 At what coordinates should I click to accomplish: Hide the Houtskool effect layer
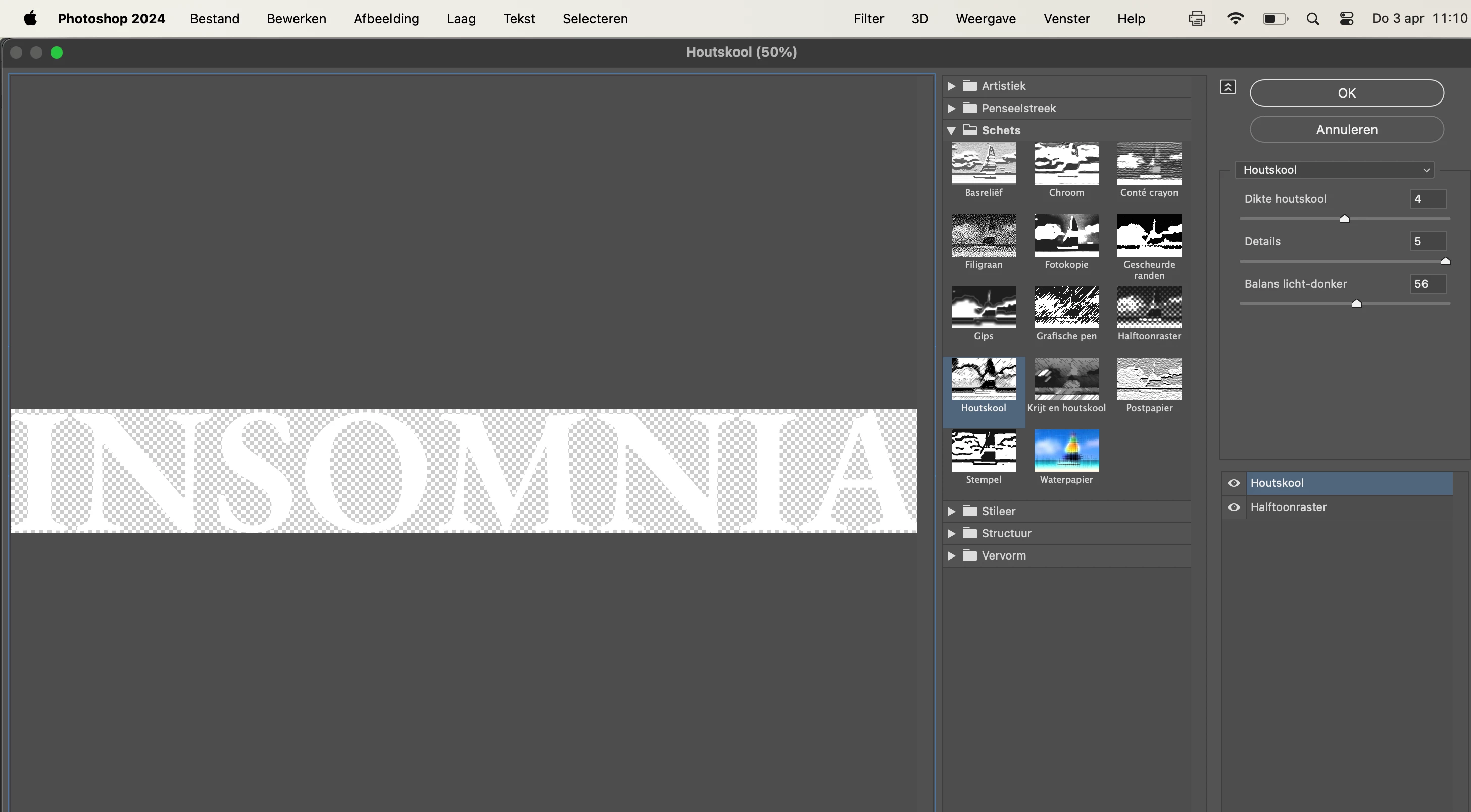click(x=1234, y=483)
